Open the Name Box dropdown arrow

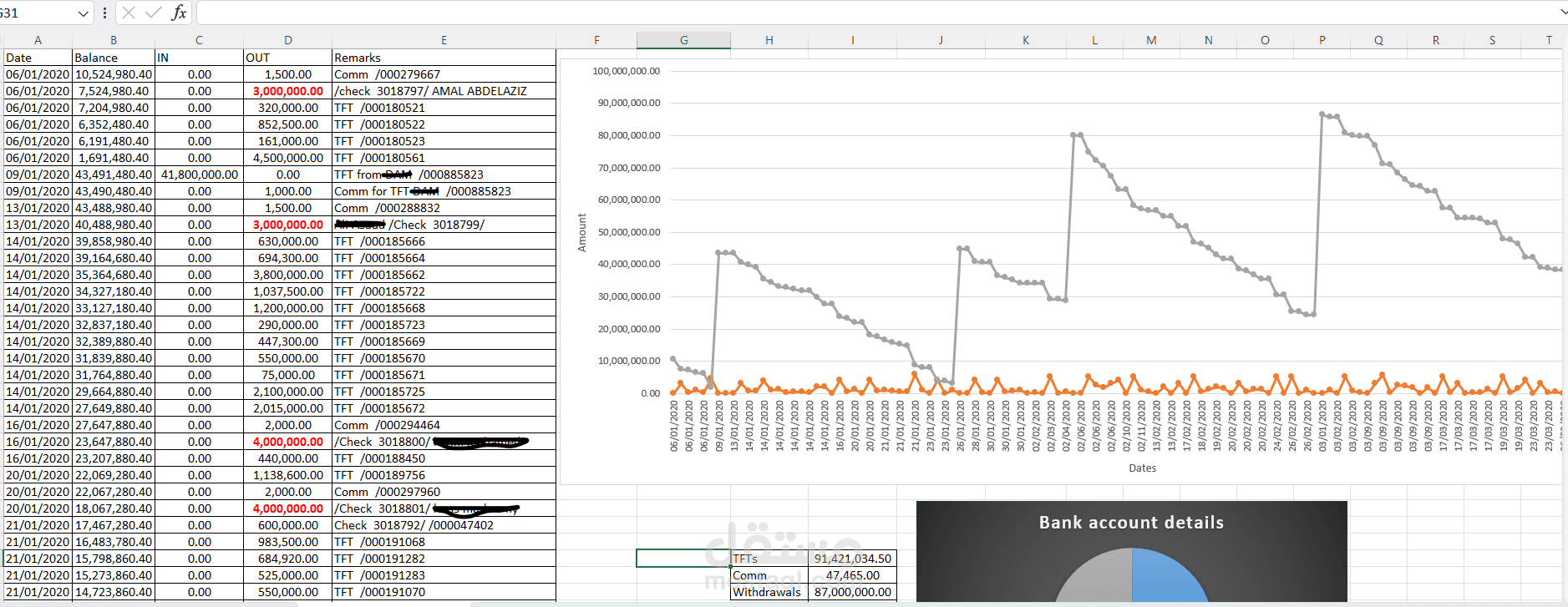pos(83,13)
